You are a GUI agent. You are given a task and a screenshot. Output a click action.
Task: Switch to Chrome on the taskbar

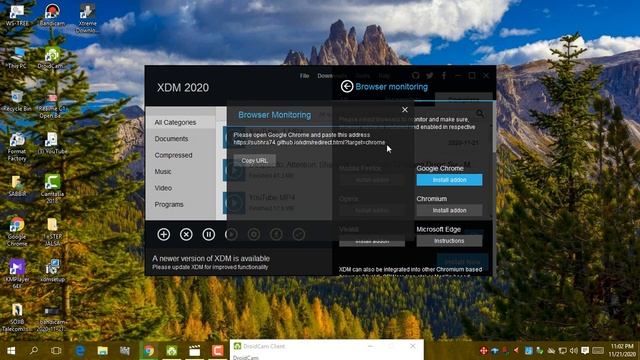pos(149,351)
